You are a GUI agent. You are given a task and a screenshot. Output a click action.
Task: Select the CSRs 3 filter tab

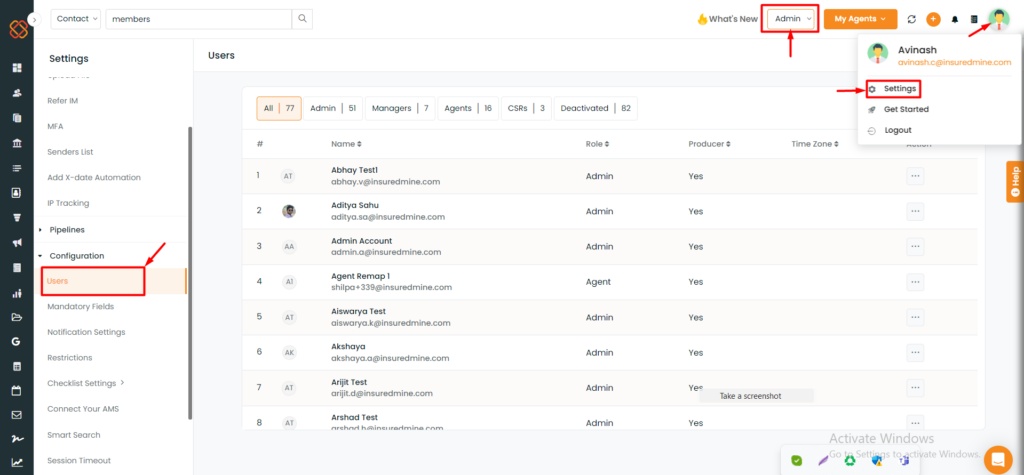tap(526, 108)
